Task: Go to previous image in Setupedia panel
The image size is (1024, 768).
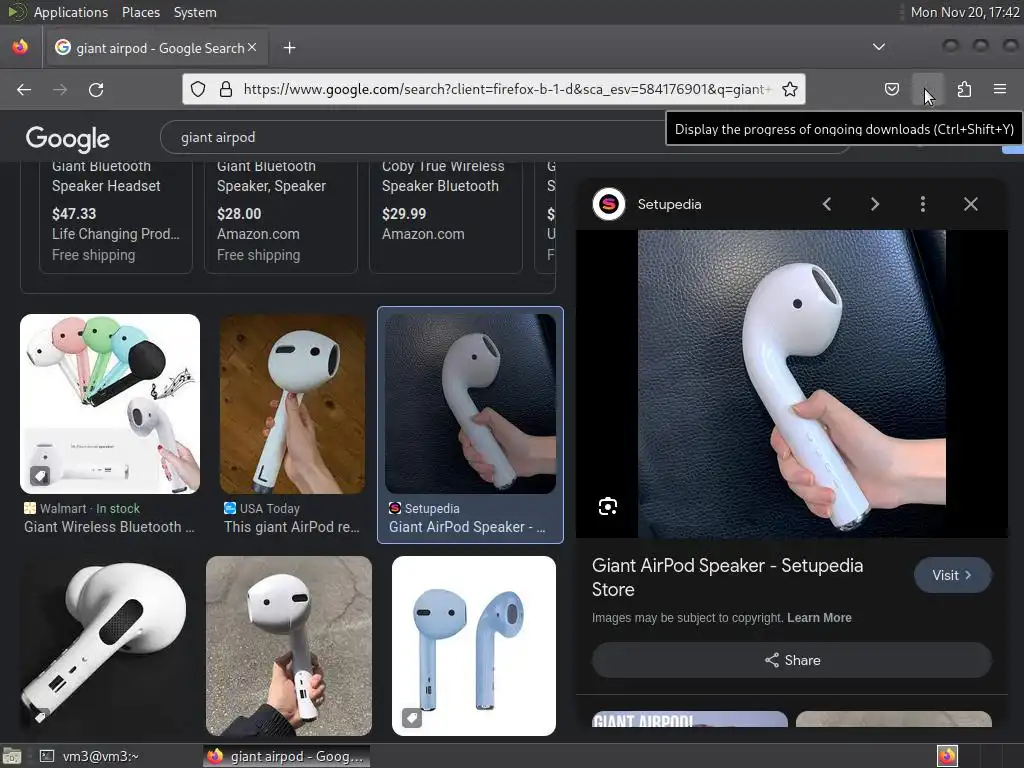Action: pyautogui.click(x=827, y=204)
